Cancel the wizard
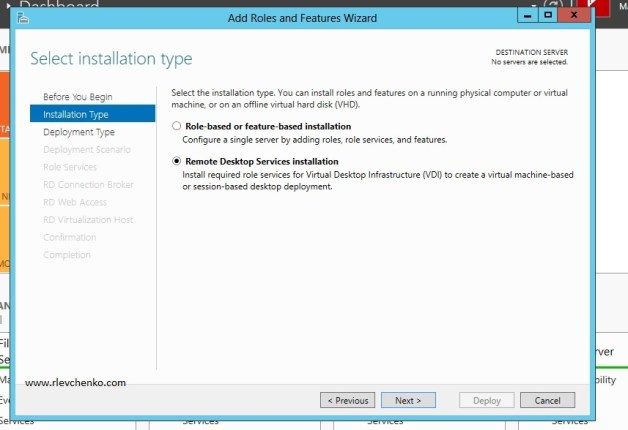 click(548, 400)
